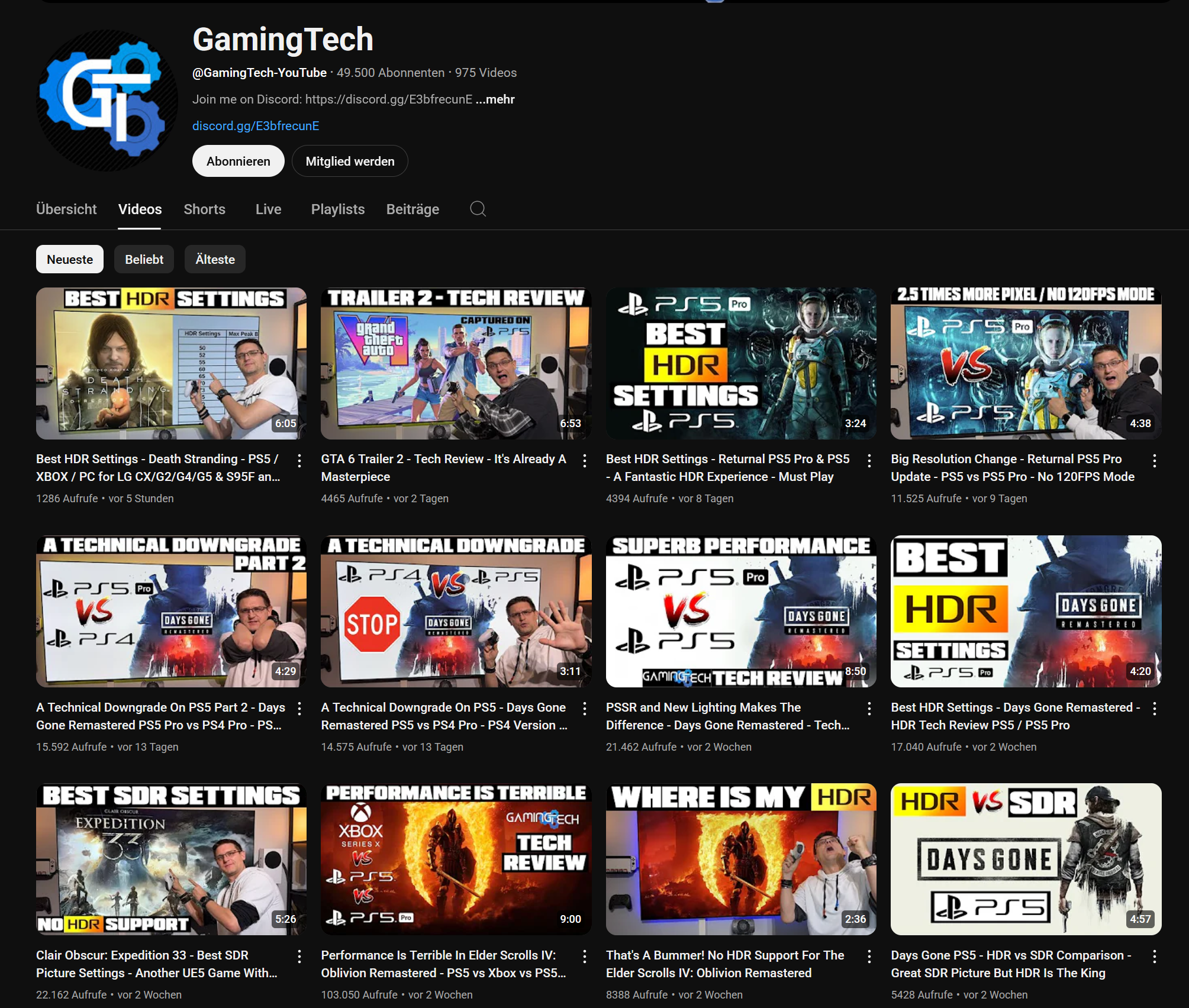
Task: Open three-dot menu for Clair Obscur video
Action: (x=299, y=956)
